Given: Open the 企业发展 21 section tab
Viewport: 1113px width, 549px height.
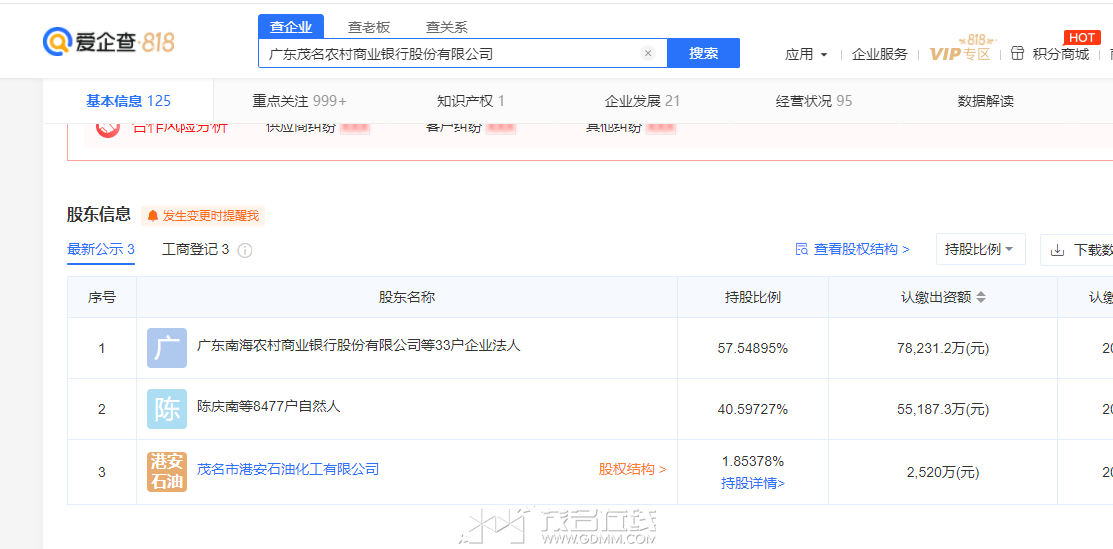Looking at the screenshot, I should coord(642,101).
